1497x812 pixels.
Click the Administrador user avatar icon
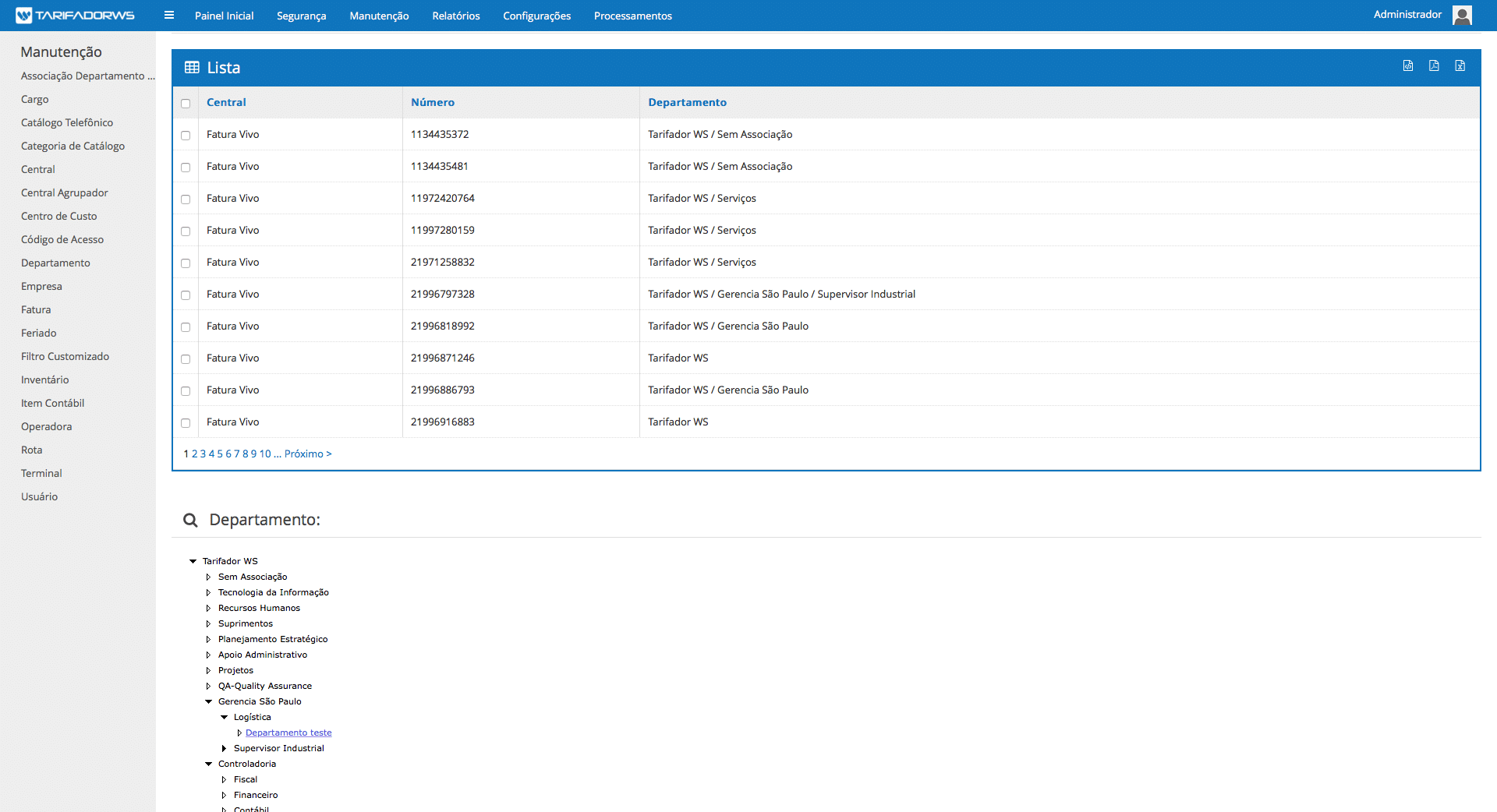coord(1462,16)
